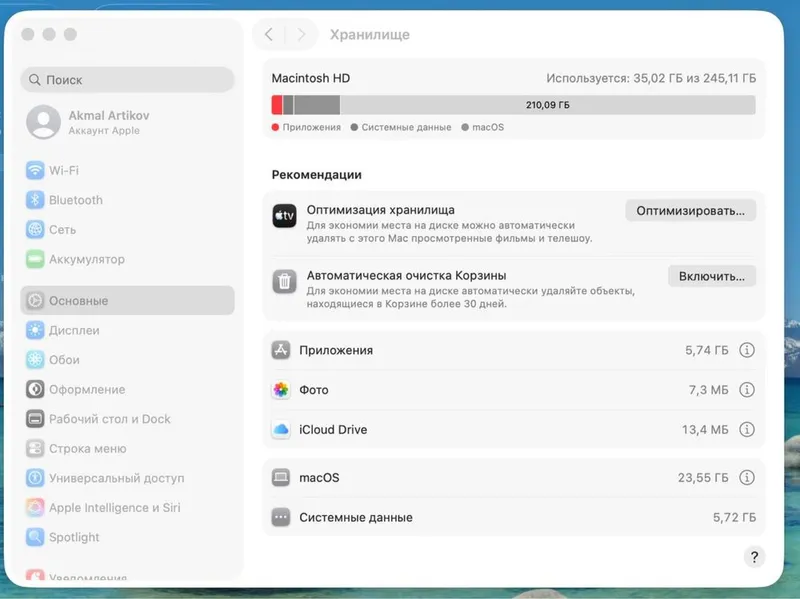800x599 pixels.
Task: Select Основные in the sidebar
Action: (128, 301)
